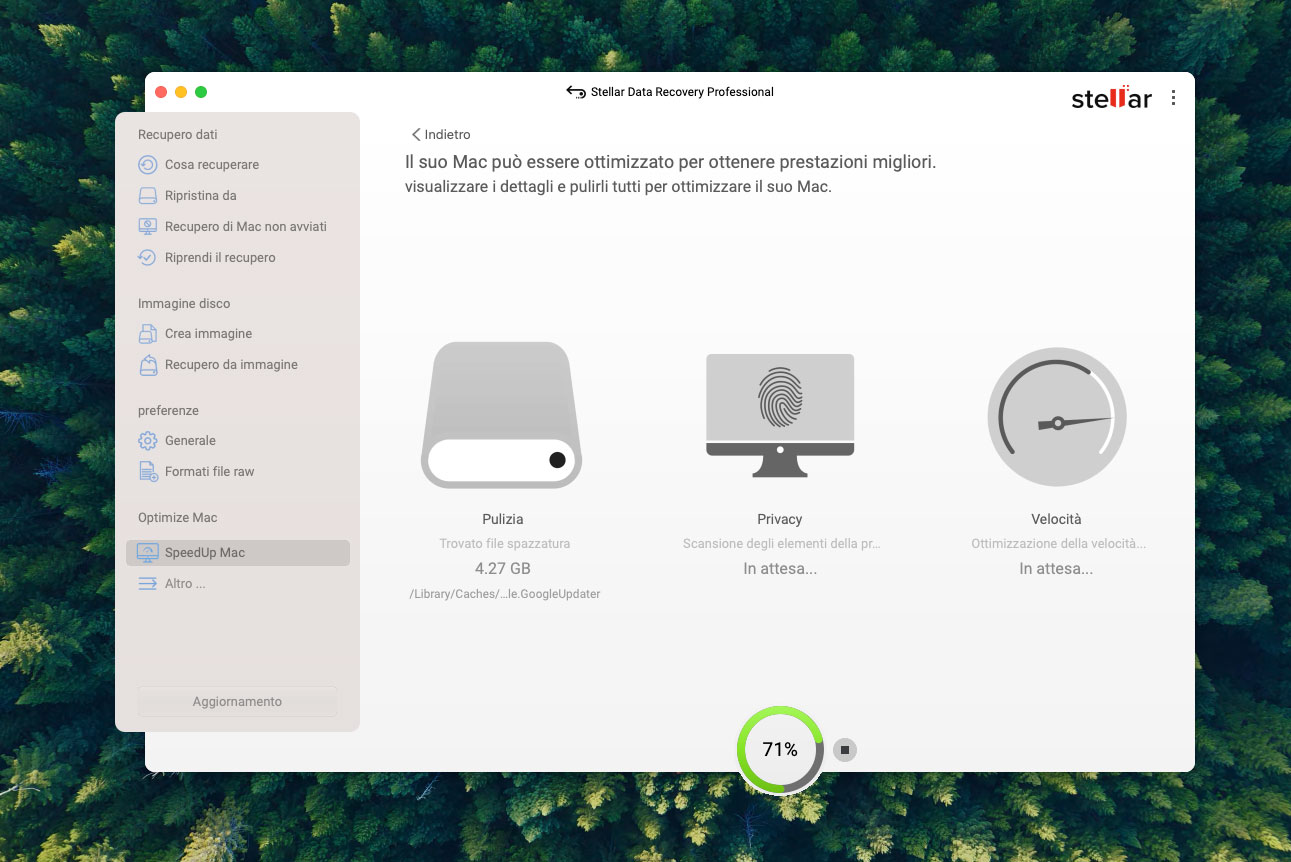1291x862 pixels.
Task: Click the Stellar logo
Action: tap(1111, 97)
